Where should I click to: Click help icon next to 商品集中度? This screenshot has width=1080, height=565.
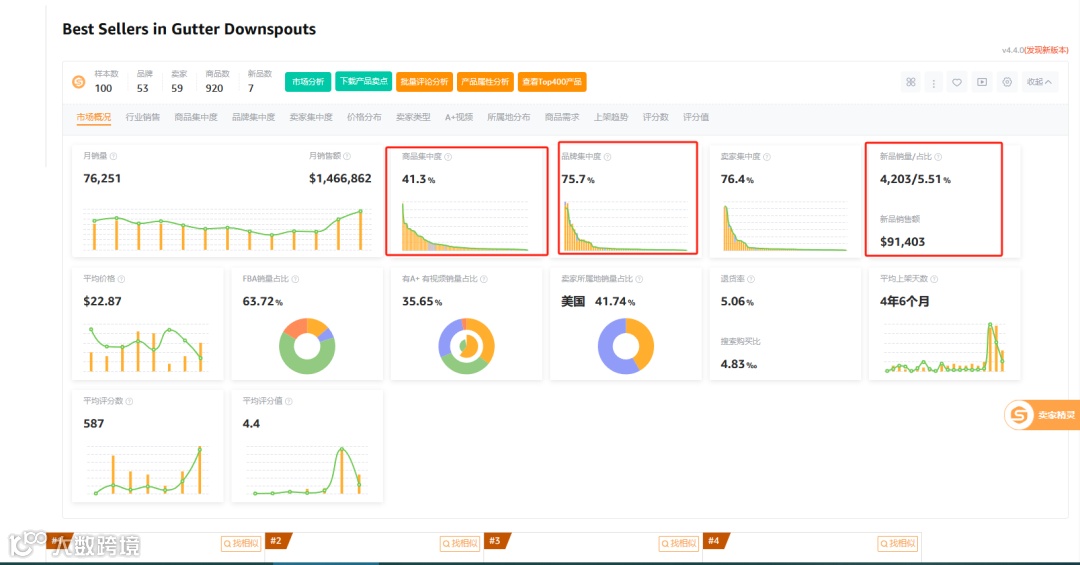coord(448,157)
